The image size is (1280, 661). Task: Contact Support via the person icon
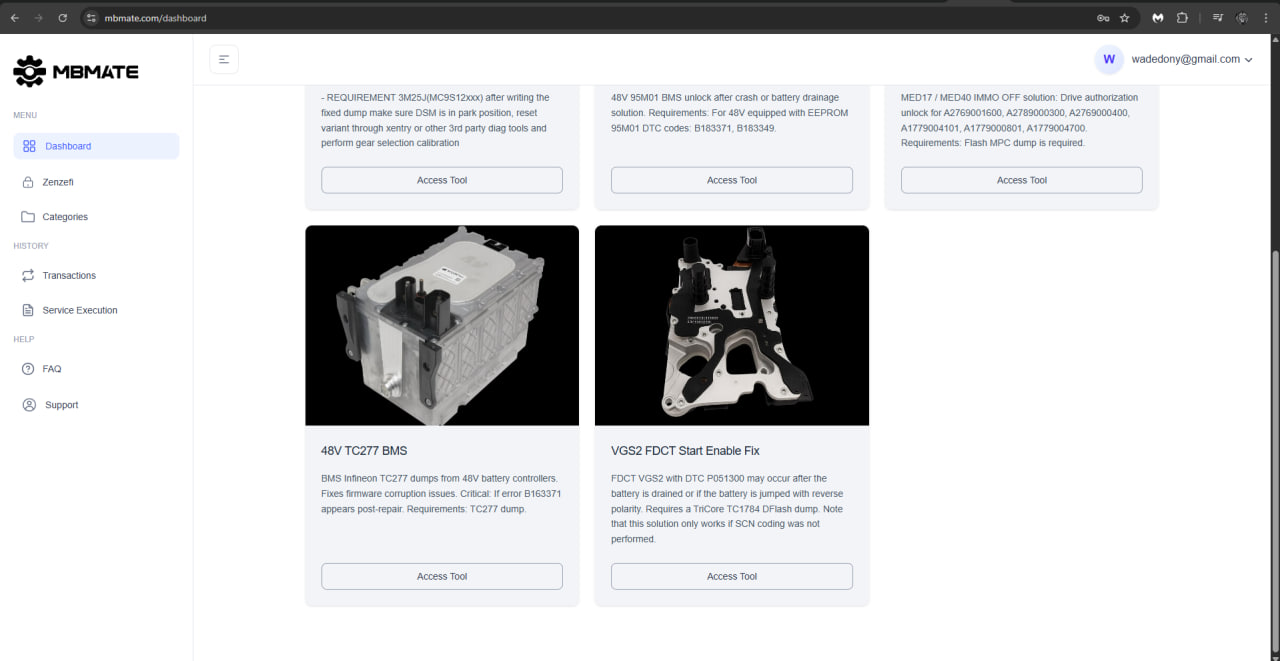point(27,405)
